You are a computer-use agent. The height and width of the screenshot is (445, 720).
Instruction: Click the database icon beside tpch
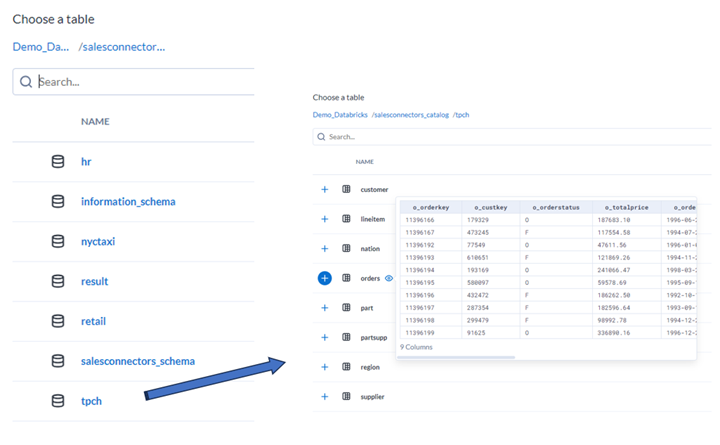pos(58,401)
